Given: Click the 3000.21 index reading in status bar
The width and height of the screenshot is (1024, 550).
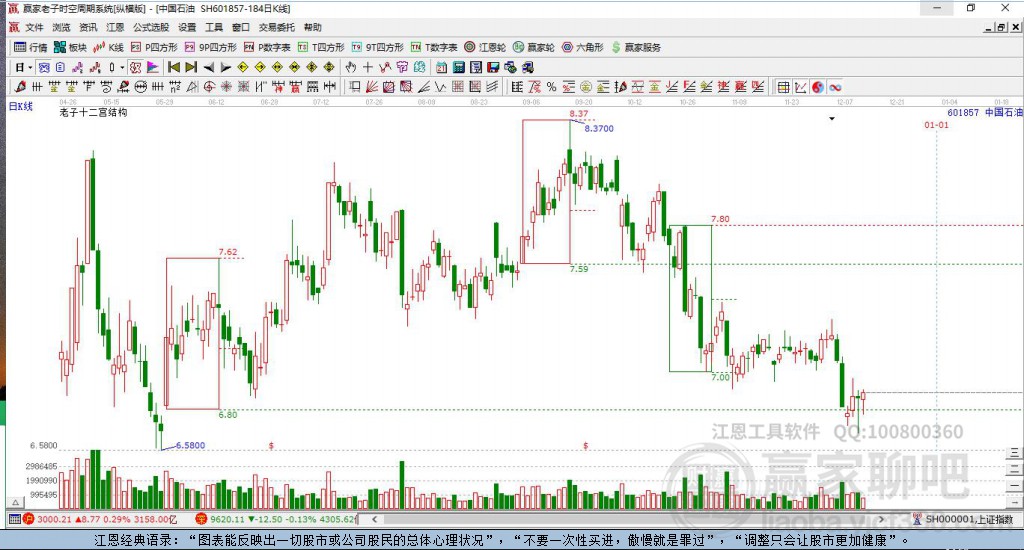Looking at the screenshot, I should [54, 519].
